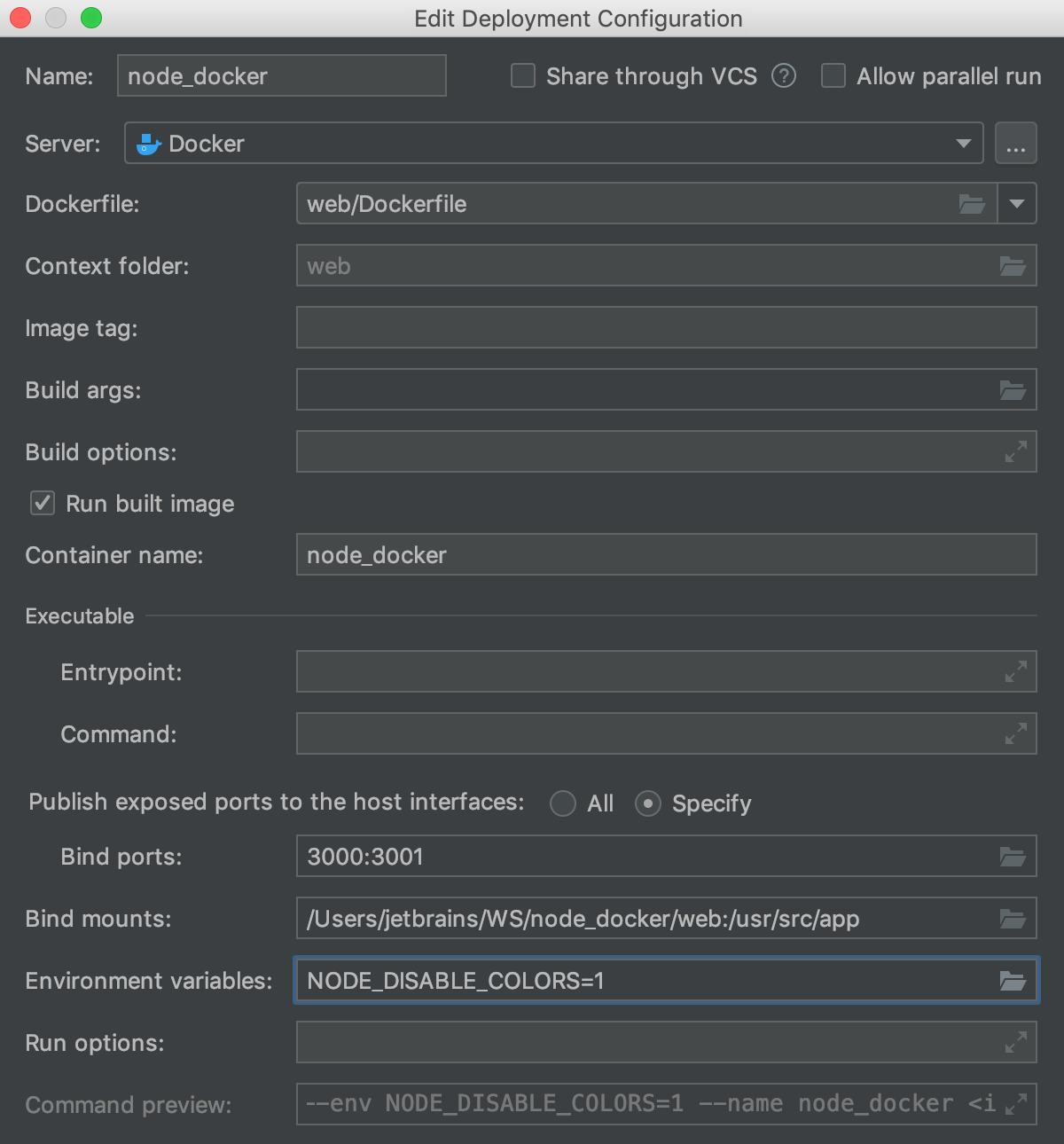Click the green zoom window button
This screenshot has height=1144, width=1064.
(91, 18)
